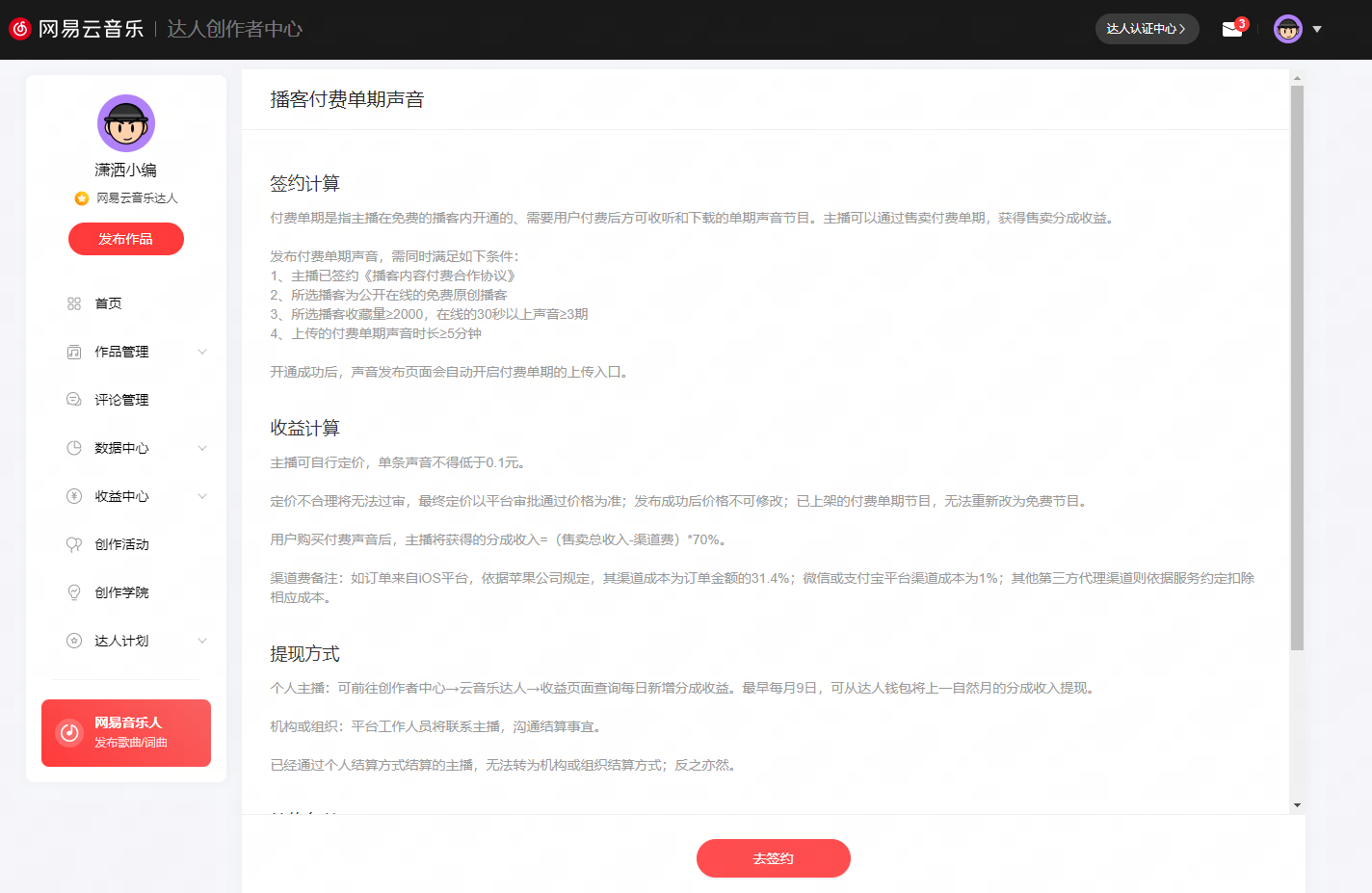
Task: Click the 收益中心 yuan coin icon
Action: 74,496
